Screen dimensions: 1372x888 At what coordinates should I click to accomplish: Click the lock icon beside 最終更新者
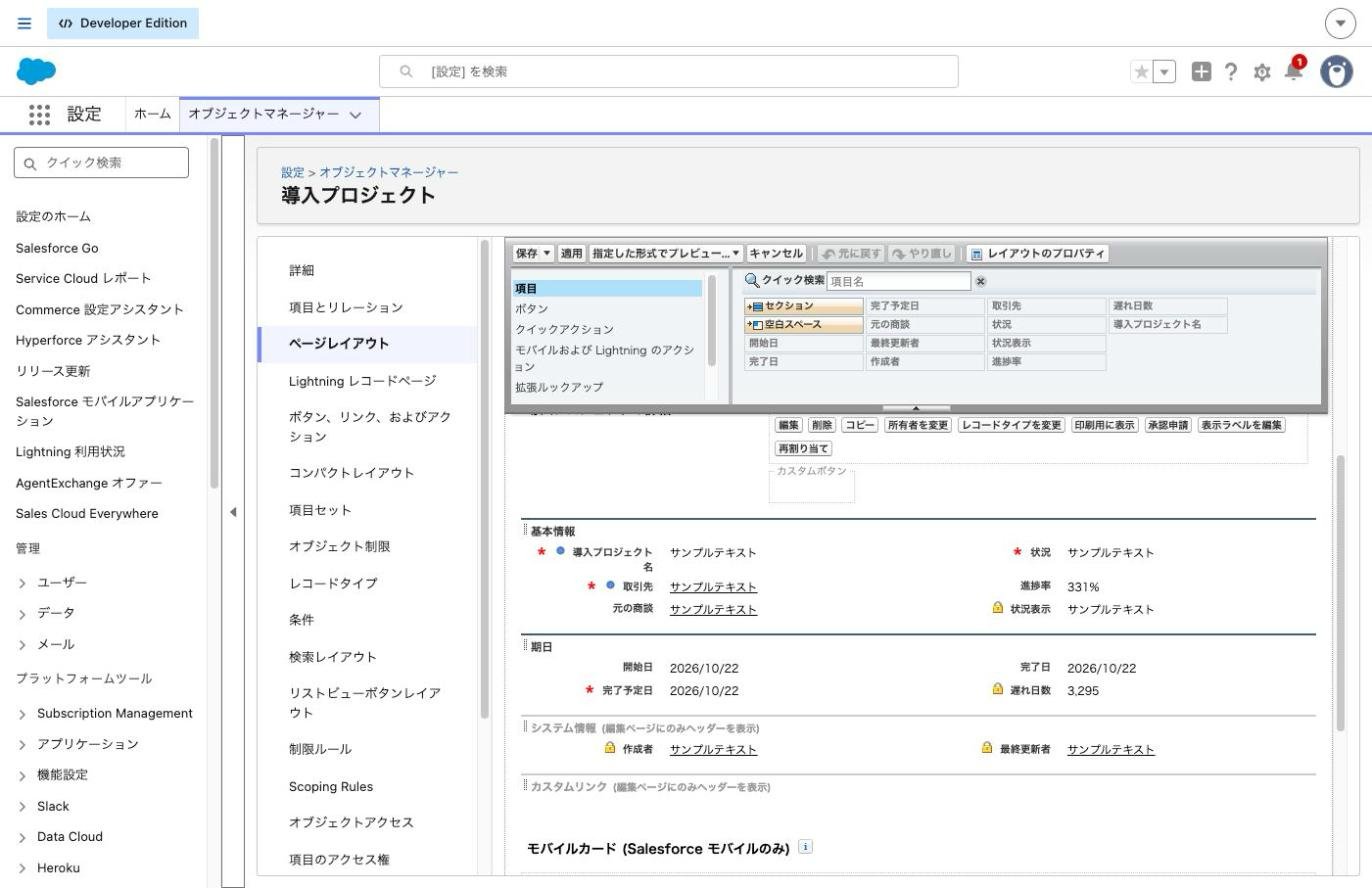987,747
